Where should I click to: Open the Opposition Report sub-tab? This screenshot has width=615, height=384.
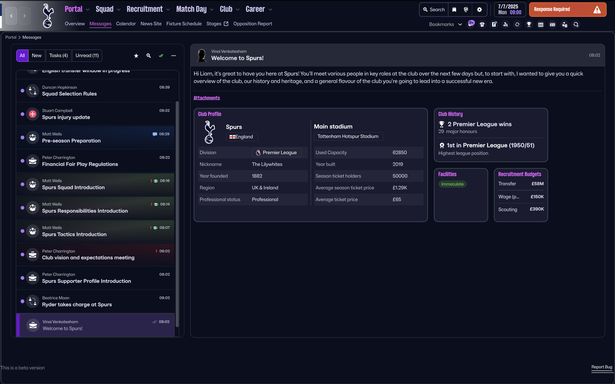click(252, 24)
